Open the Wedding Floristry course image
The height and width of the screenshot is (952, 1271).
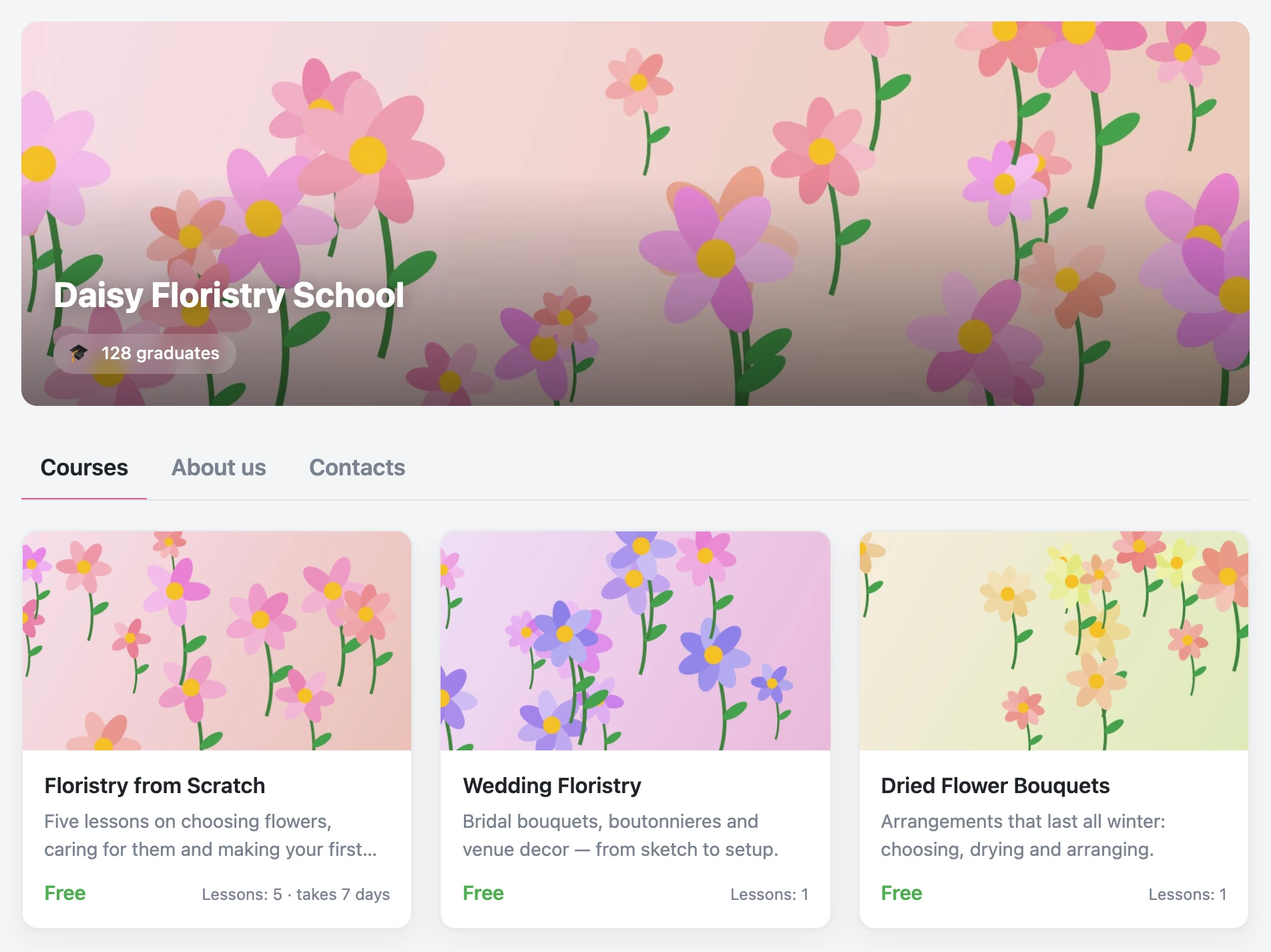[635, 641]
